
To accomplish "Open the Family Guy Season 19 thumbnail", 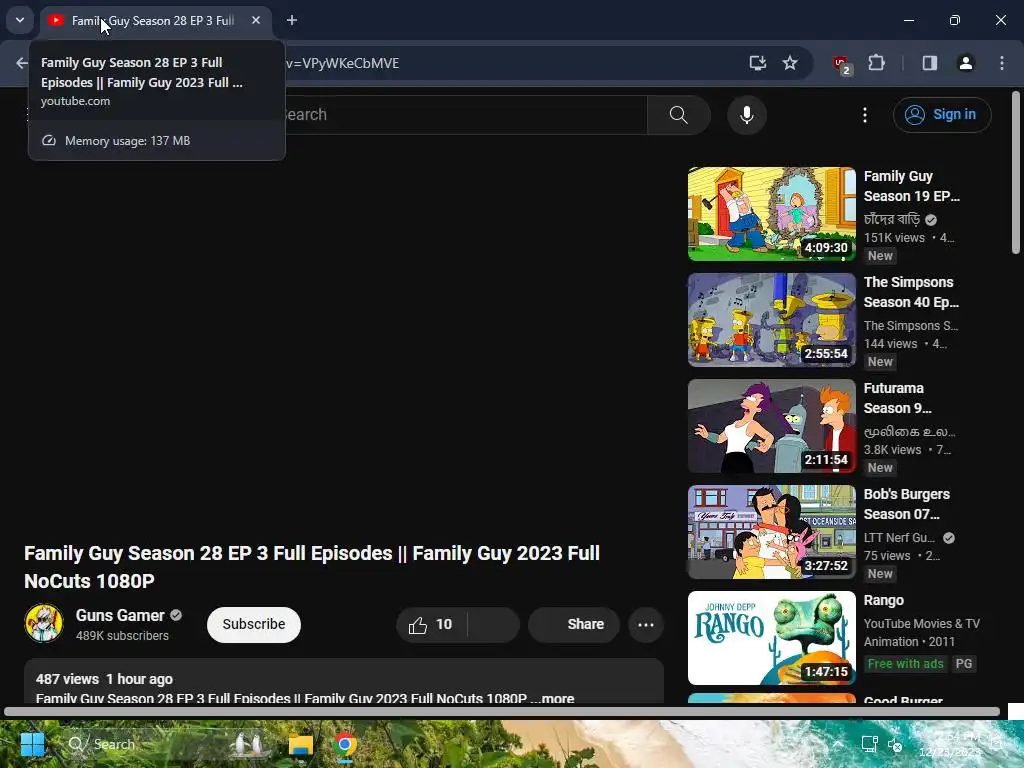I will click(x=771, y=214).
